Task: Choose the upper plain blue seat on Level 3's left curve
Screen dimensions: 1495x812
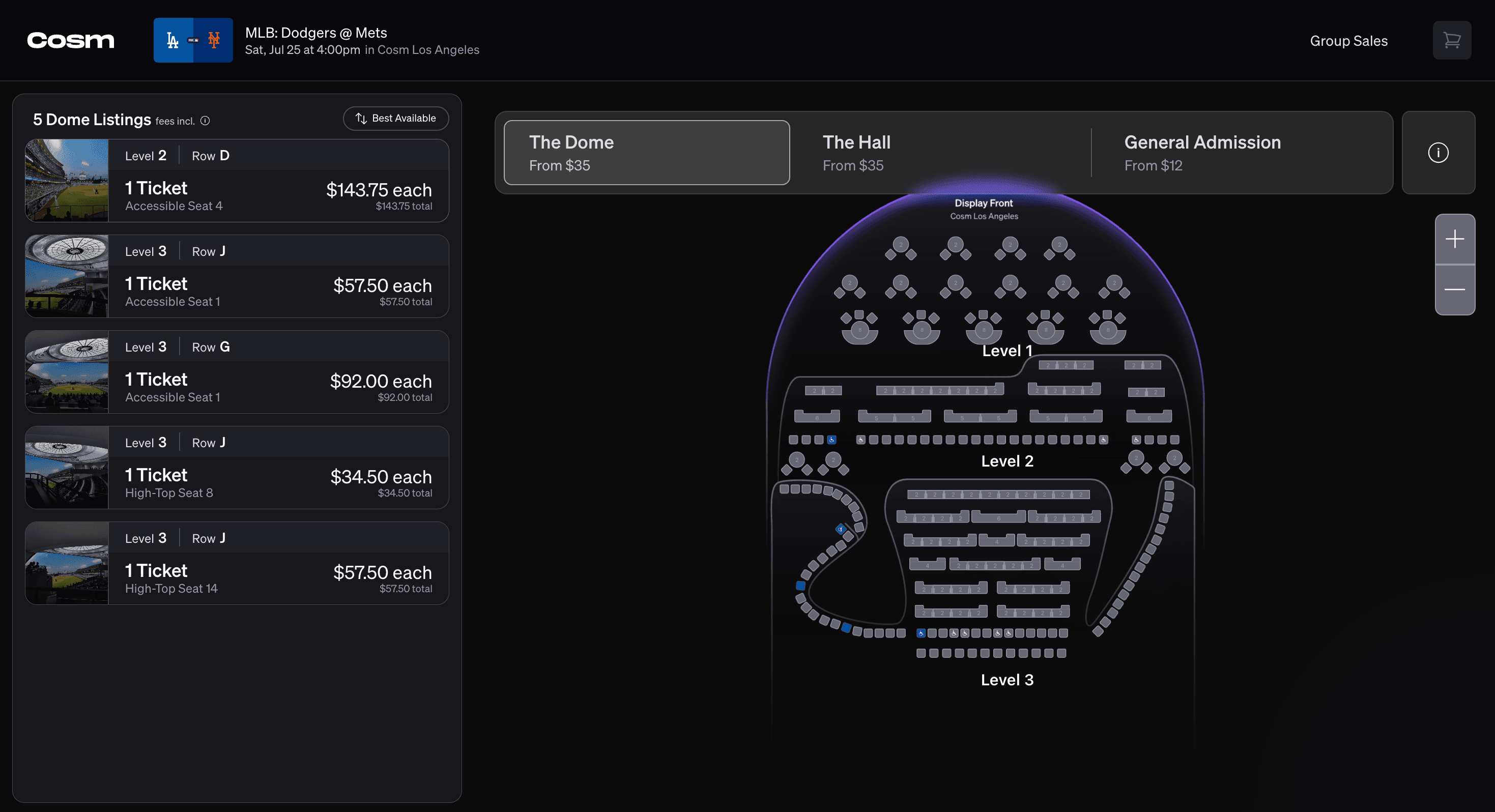Action: (x=801, y=586)
